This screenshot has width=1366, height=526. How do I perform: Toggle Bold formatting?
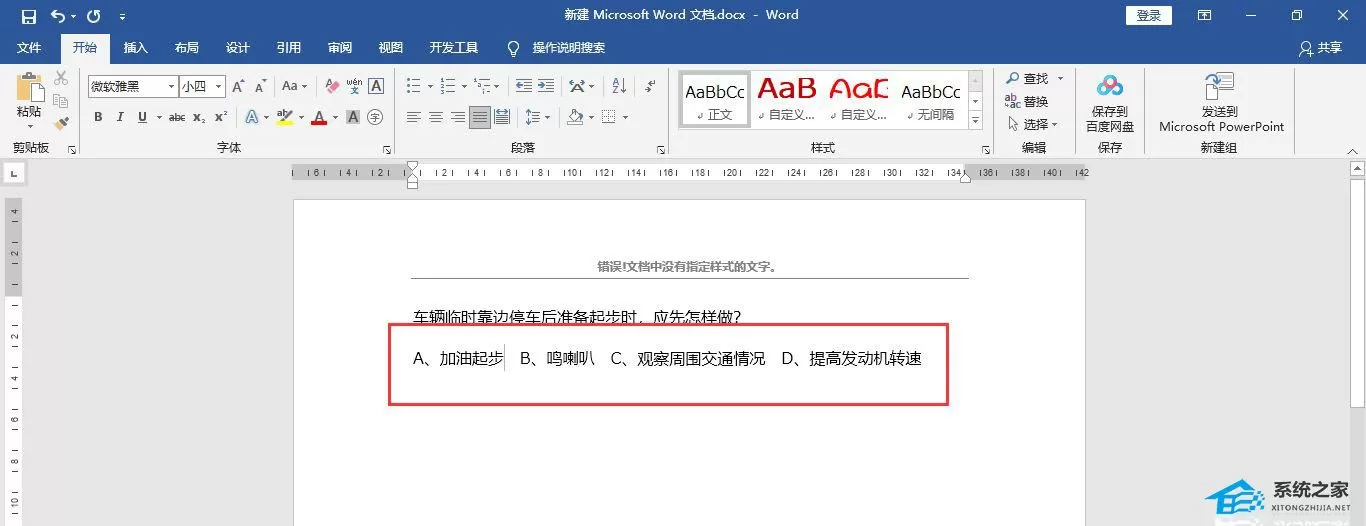(98, 118)
